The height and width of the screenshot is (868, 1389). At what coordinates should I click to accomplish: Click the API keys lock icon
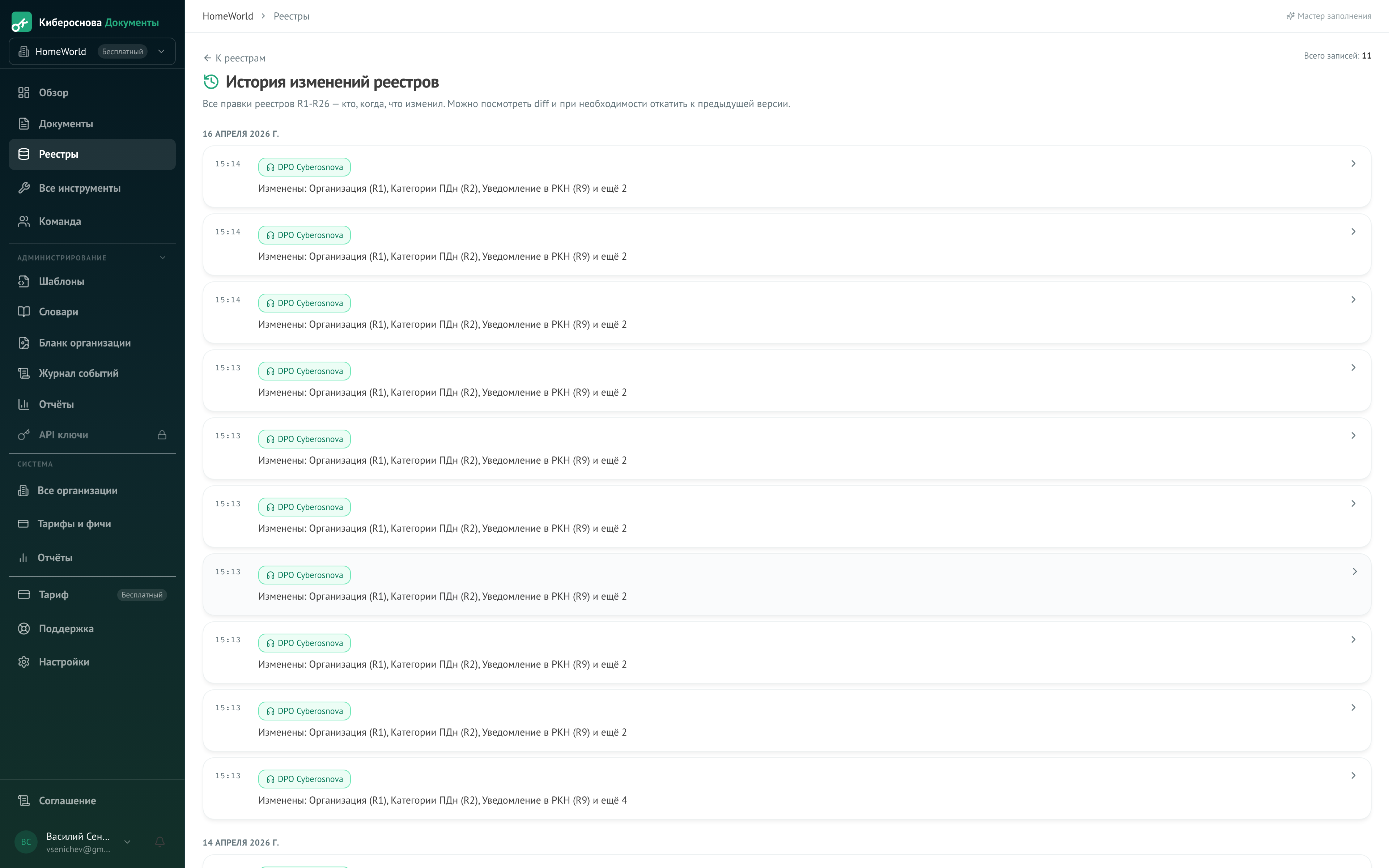coord(162,435)
